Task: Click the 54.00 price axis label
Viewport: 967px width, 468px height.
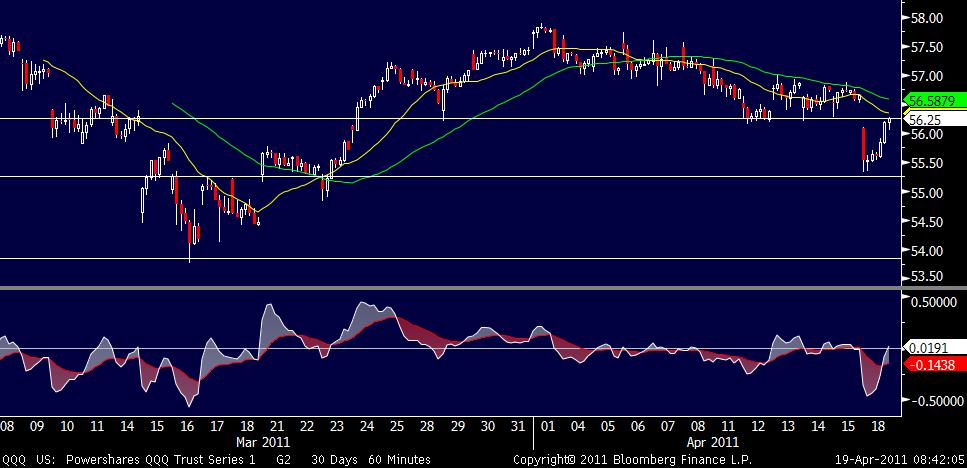Action: [926, 251]
